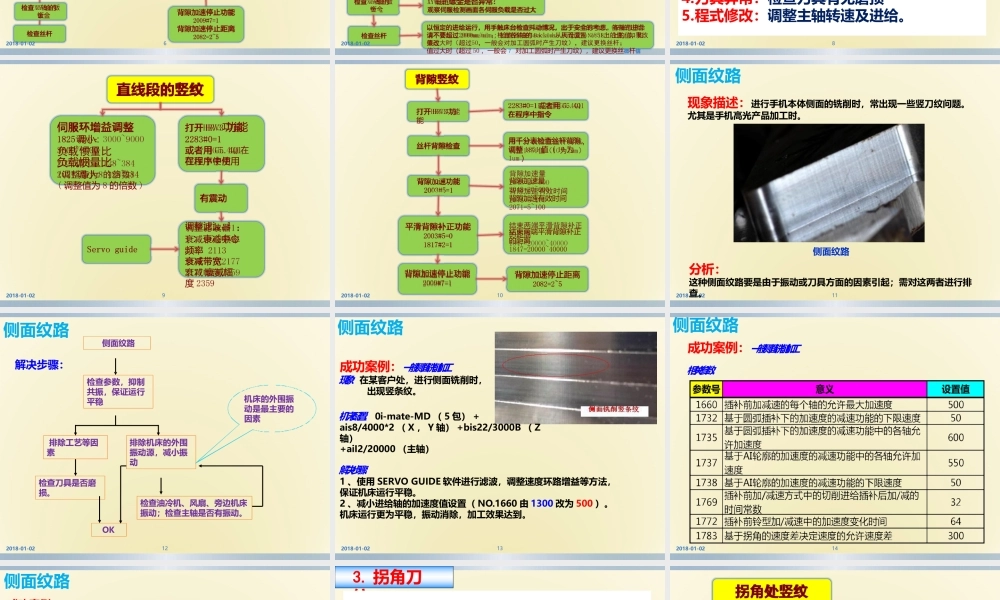
Task: Click the 背隙加速停止距离 2082=2~5 box, slide 10
Action: 547,279
